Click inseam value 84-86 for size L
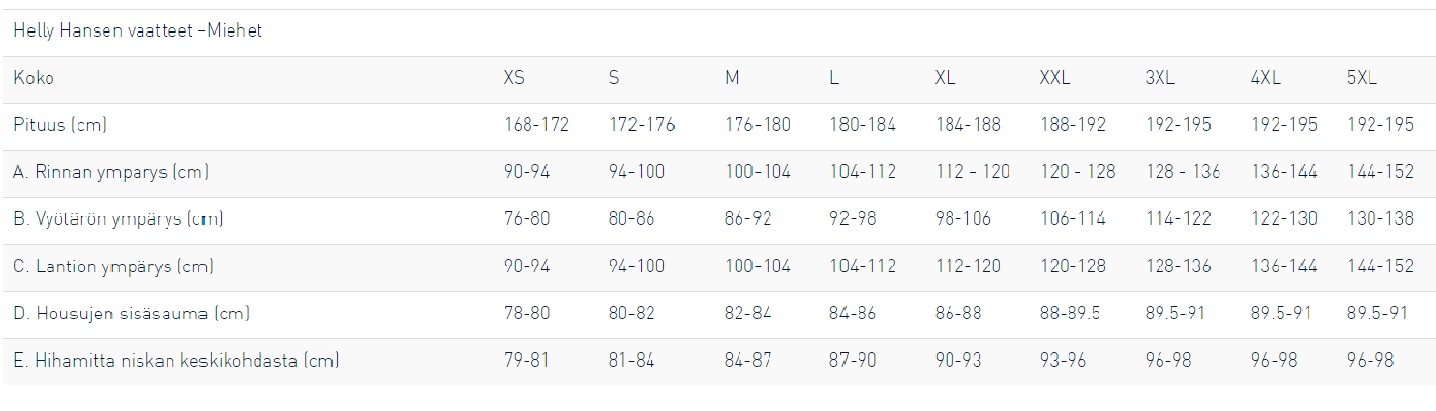The width and height of the screenshot is (1436, 411). point(852,313)
